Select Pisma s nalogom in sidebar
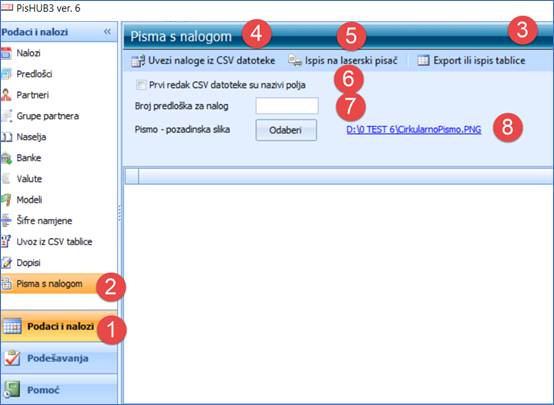The height and width of the screenshot is (405, 554). 49,284
